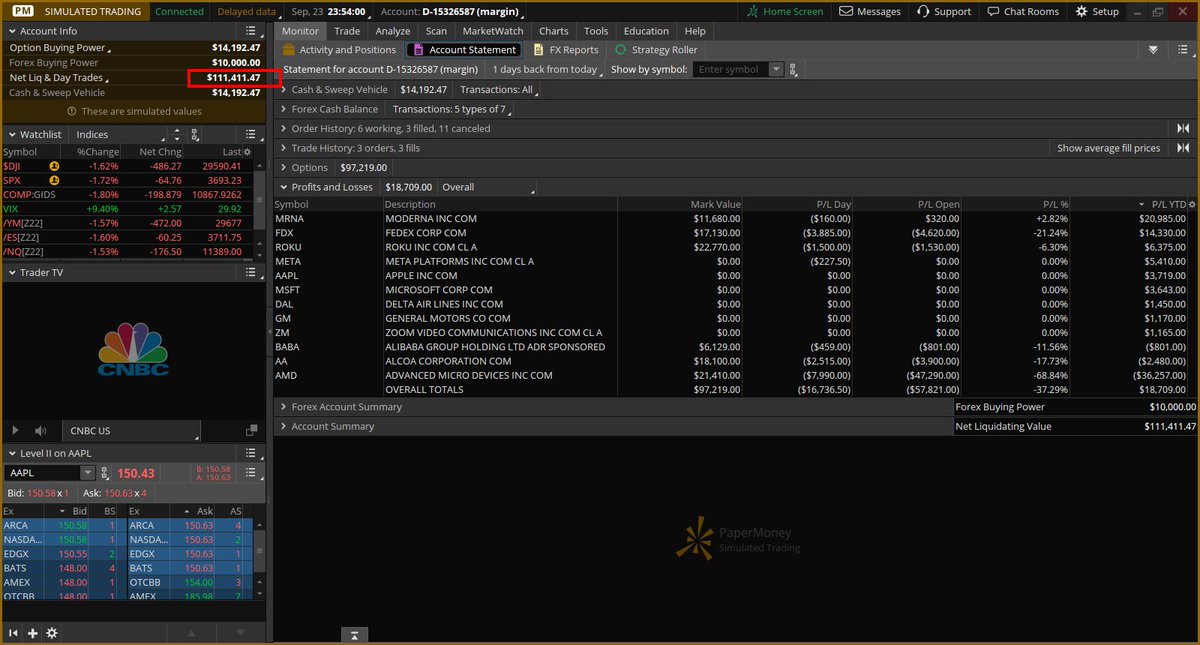Screen dimensions: 1200x645
Task: Click the FDX row in Profits and Losses
Action: click(735, 232)
